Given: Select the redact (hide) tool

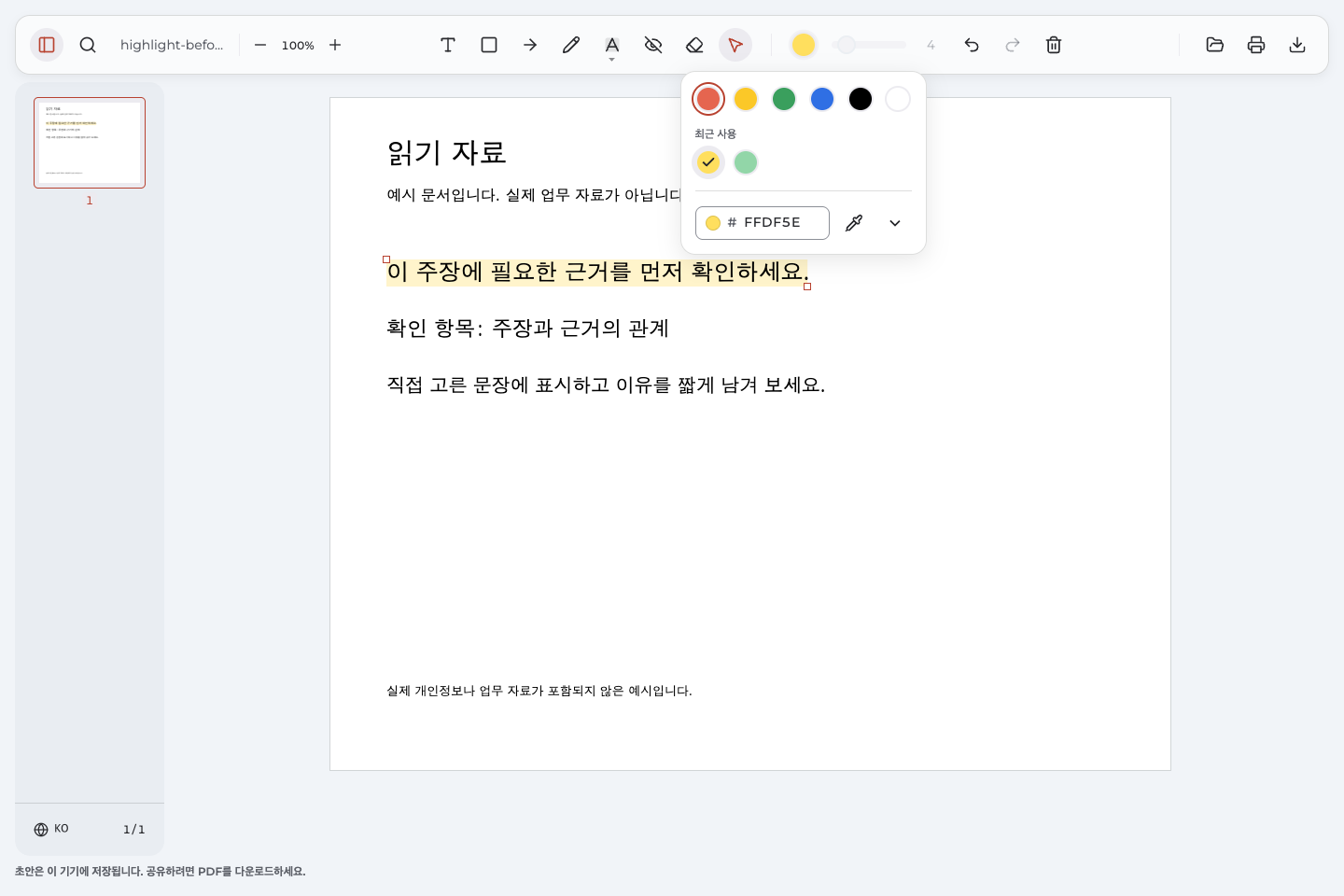Looking at the screenshot, I should [x=653, y=45].
